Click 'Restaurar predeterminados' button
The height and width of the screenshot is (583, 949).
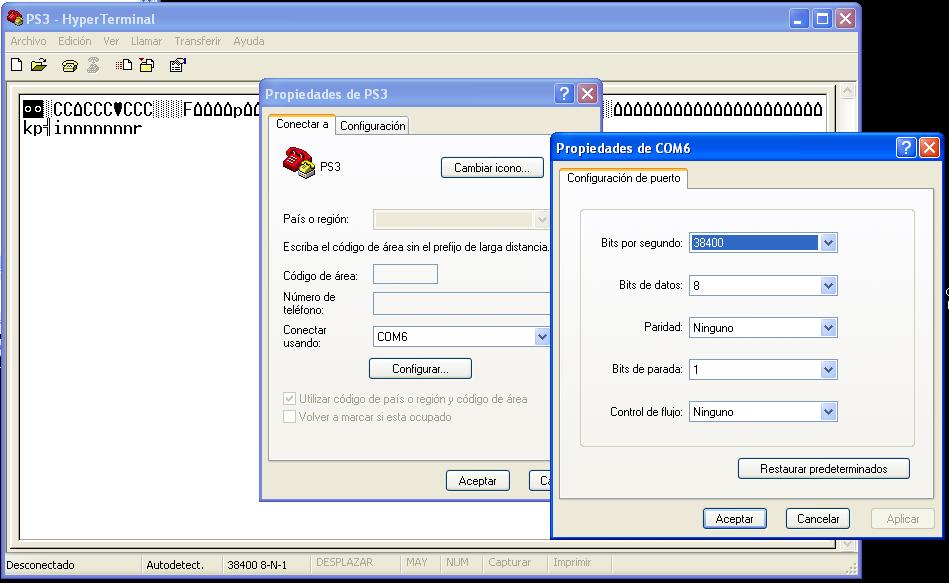(824, 469)
